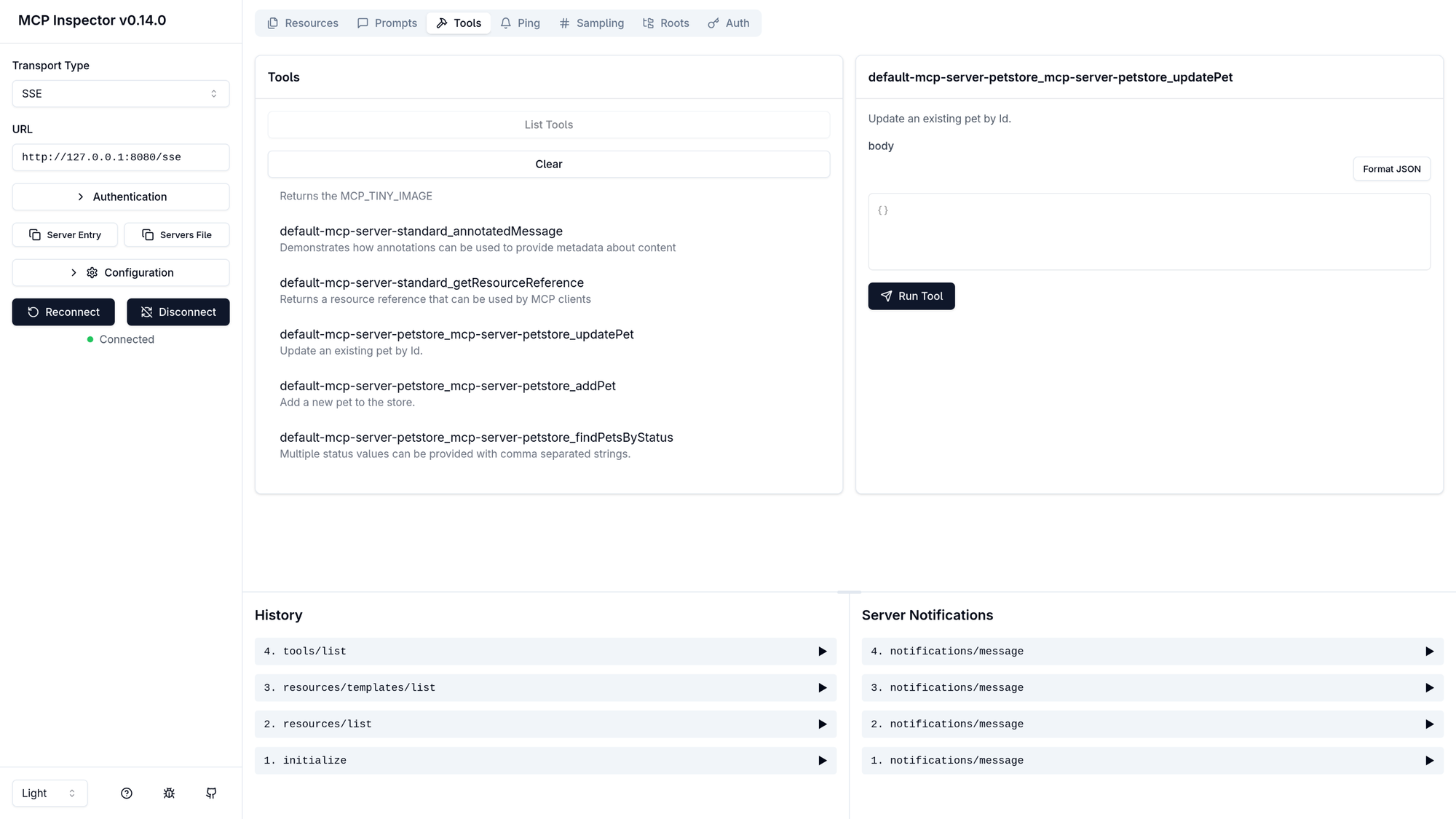This screenshot has width=1456, height=819.
Task: Expand server notification 4 arrow
Action: [1429, 652]
